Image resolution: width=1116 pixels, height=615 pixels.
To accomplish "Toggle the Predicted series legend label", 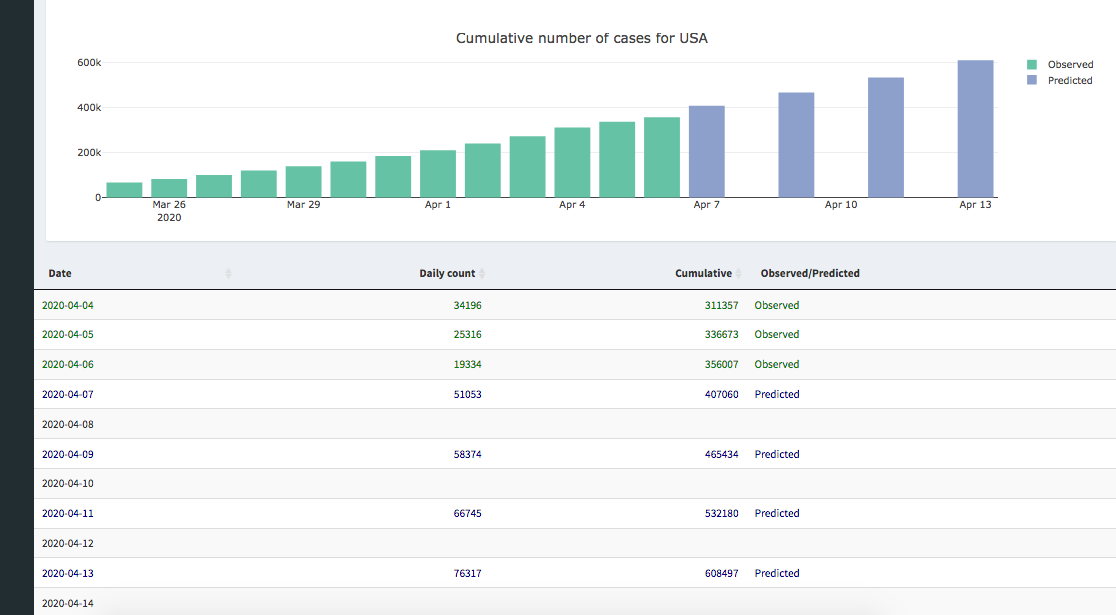I will click(1069, 81).
